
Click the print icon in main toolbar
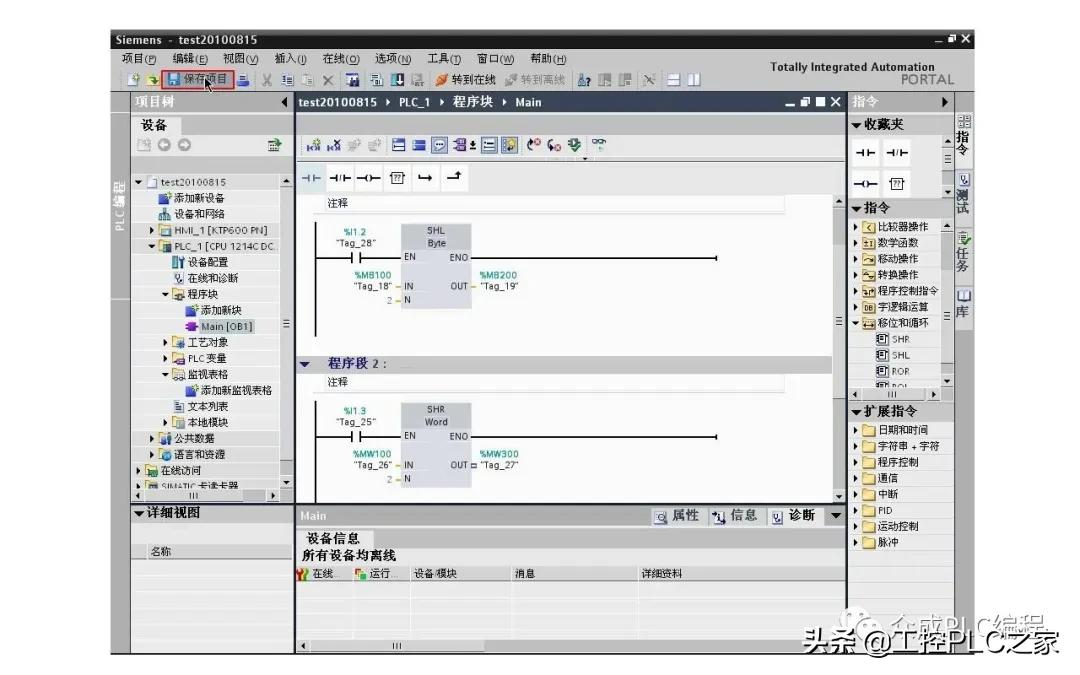click(243, 80)
